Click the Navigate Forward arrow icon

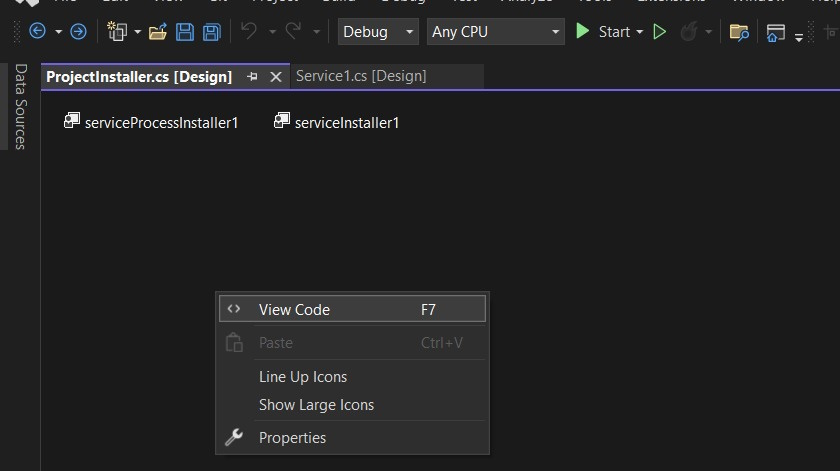point(78,32)
